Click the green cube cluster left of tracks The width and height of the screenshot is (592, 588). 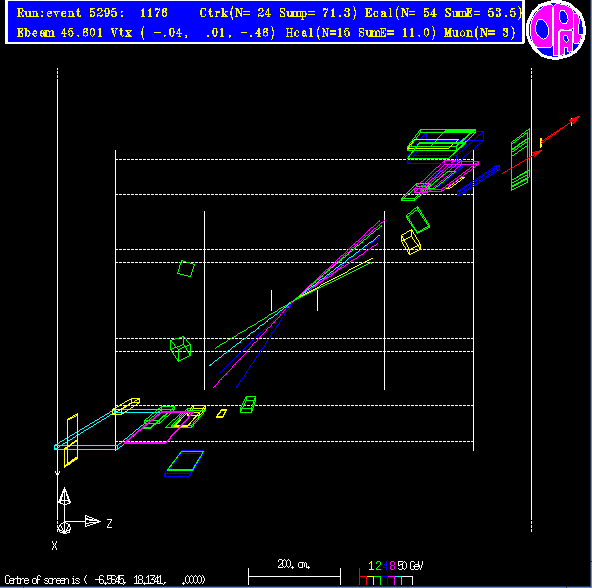pos(180,349)
